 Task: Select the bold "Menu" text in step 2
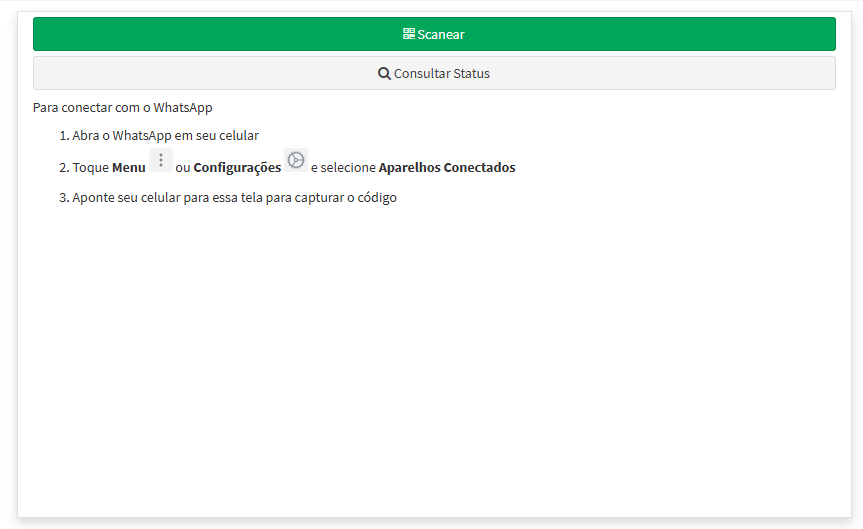click(x=129, y=168)
